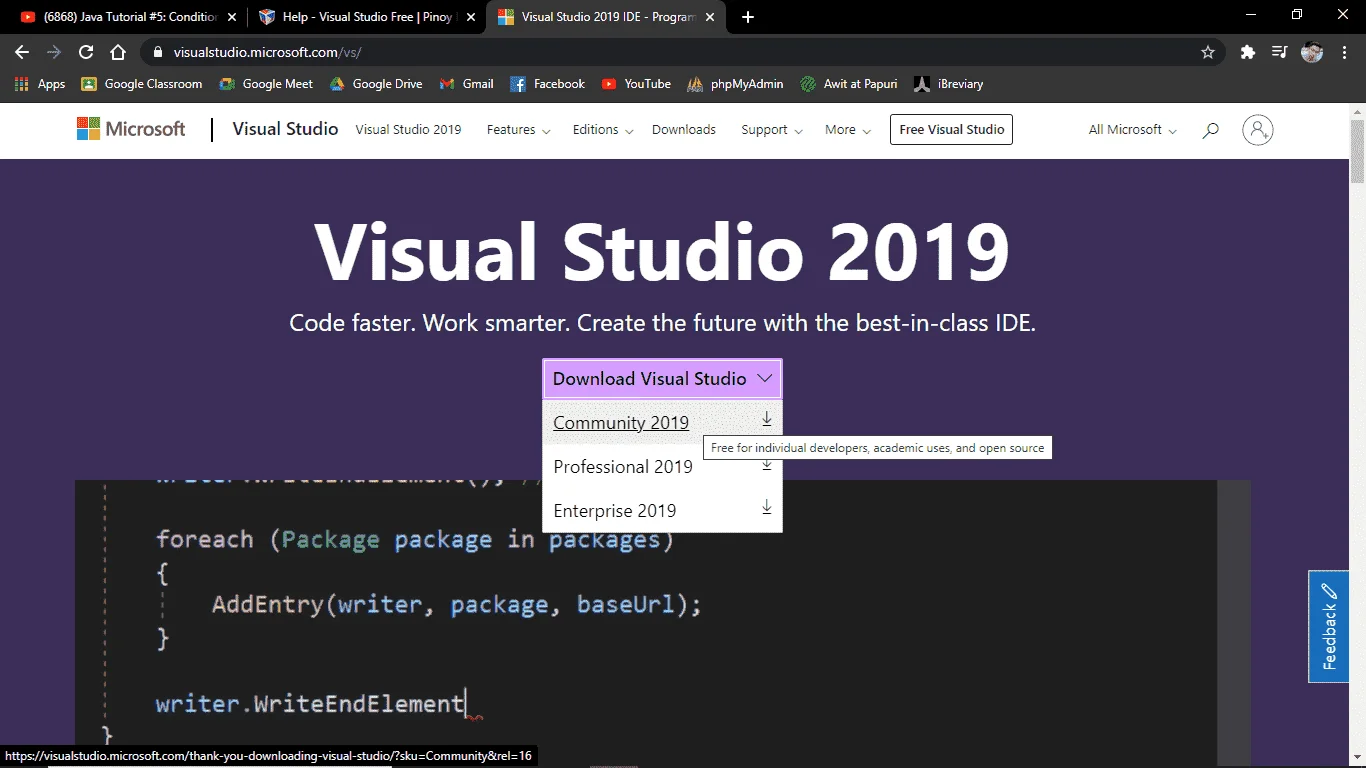This screenshot has height=768, width=1366.
Task: Reload the current page
Action: click(x=86, y=52)
